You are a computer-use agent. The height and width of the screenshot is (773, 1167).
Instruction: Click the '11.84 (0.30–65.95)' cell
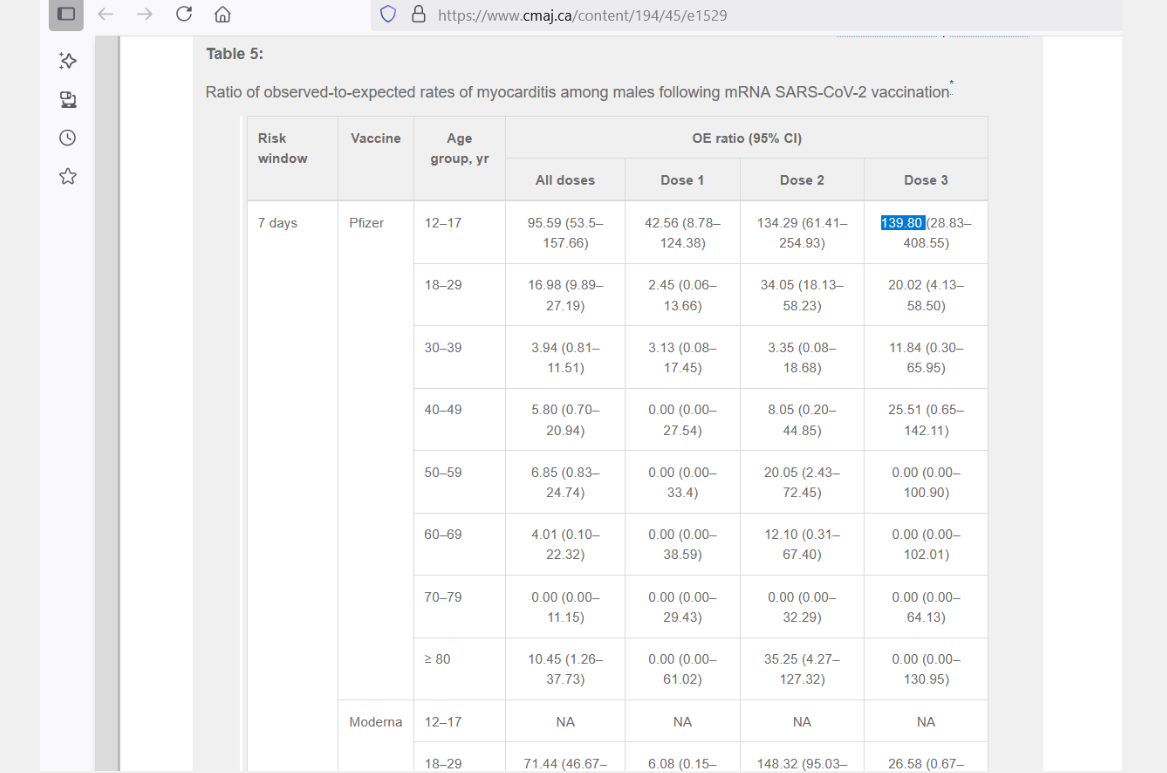[x=926, y=358]
